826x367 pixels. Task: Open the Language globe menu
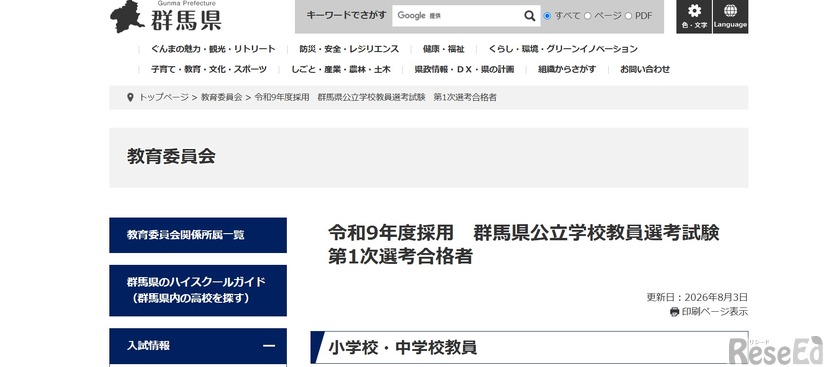pyautogui.click(x=730, y=16)
